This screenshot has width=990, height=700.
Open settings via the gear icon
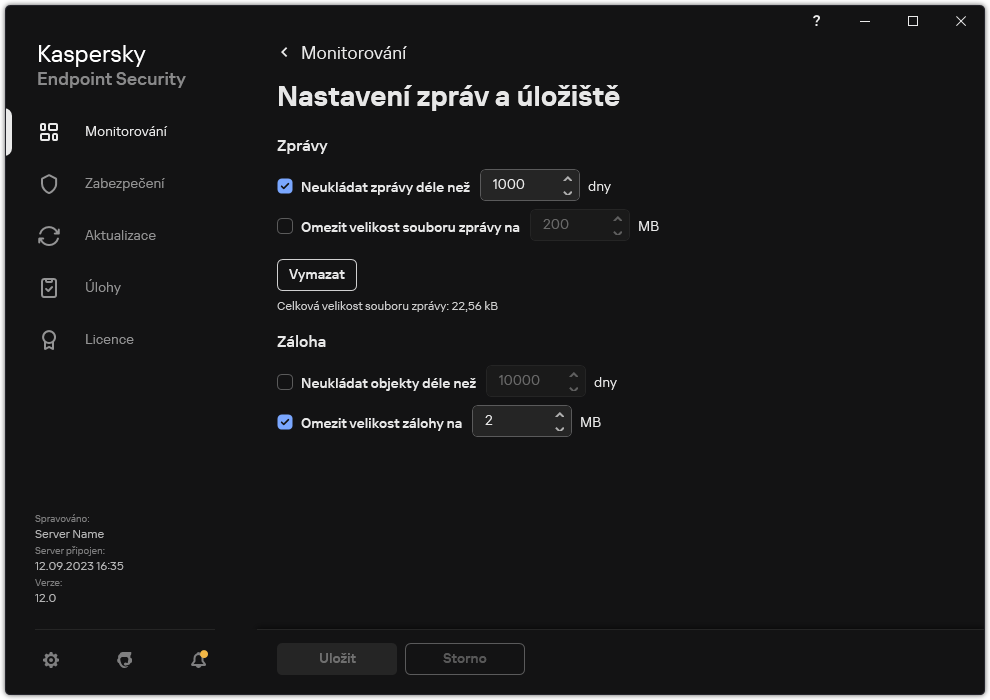click(51, 660)
